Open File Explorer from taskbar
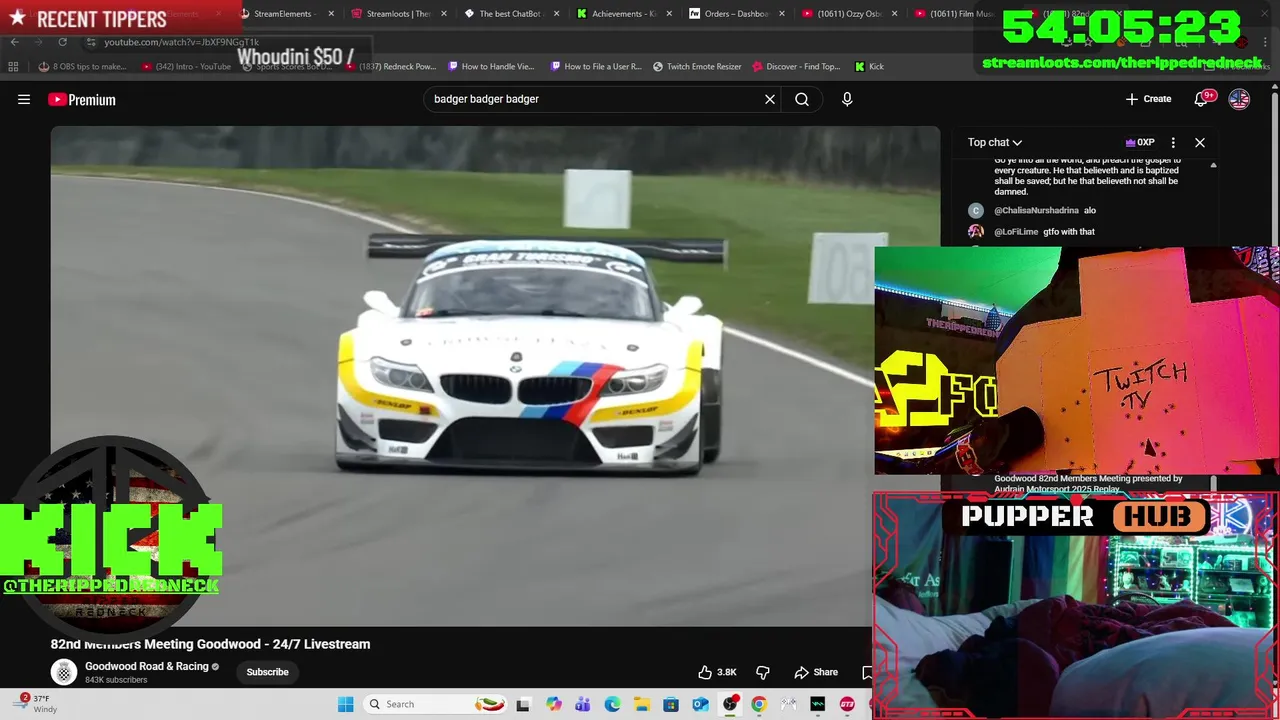1280x720 pixels. click(x=641, y=704)
